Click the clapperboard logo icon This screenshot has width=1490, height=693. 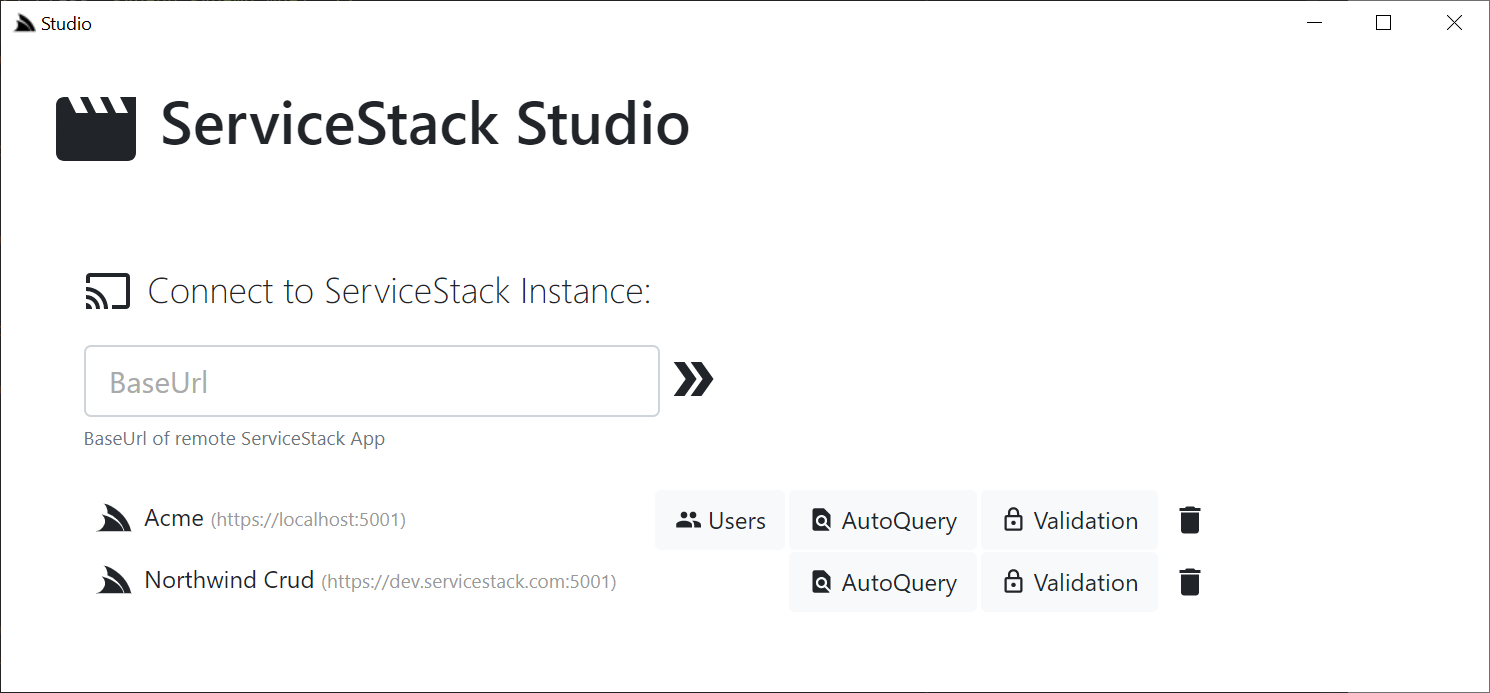click(x=96, y=128)
